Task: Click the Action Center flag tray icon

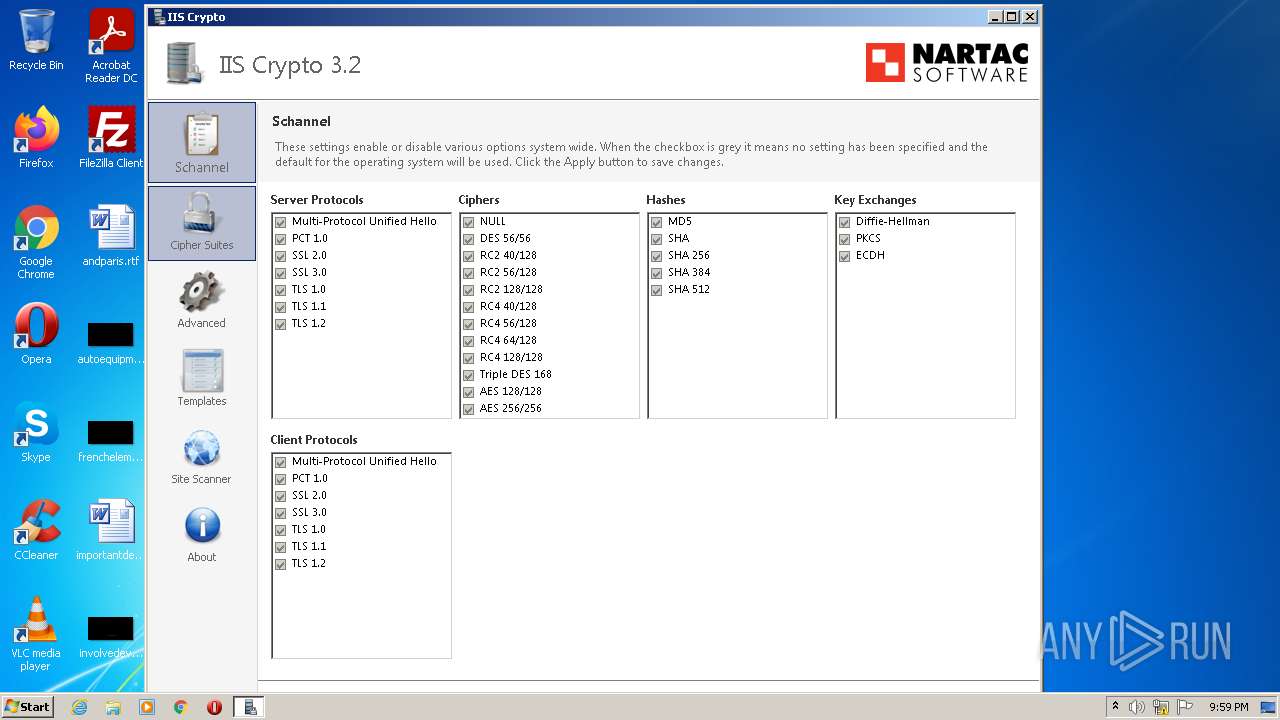Action: coord(1184,707)
